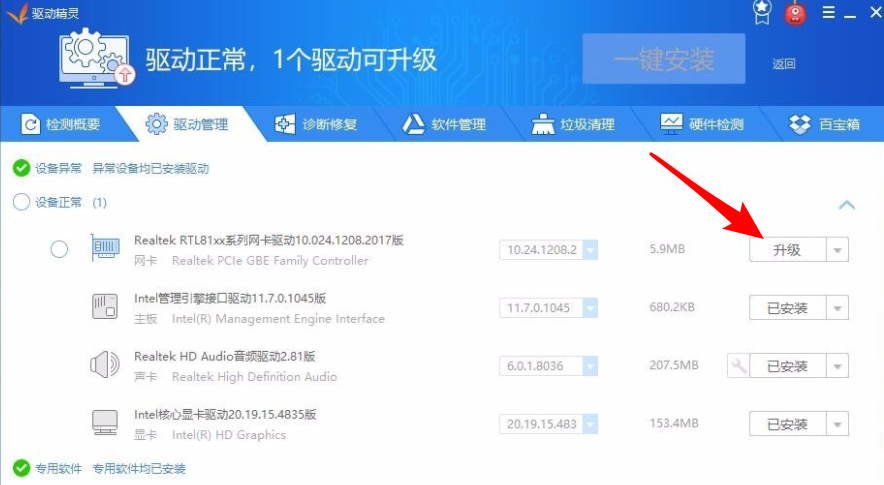Click the motherboard device icon for Intel管理引擎
Screen dimensions: 884x485
[x=105, y=307]
